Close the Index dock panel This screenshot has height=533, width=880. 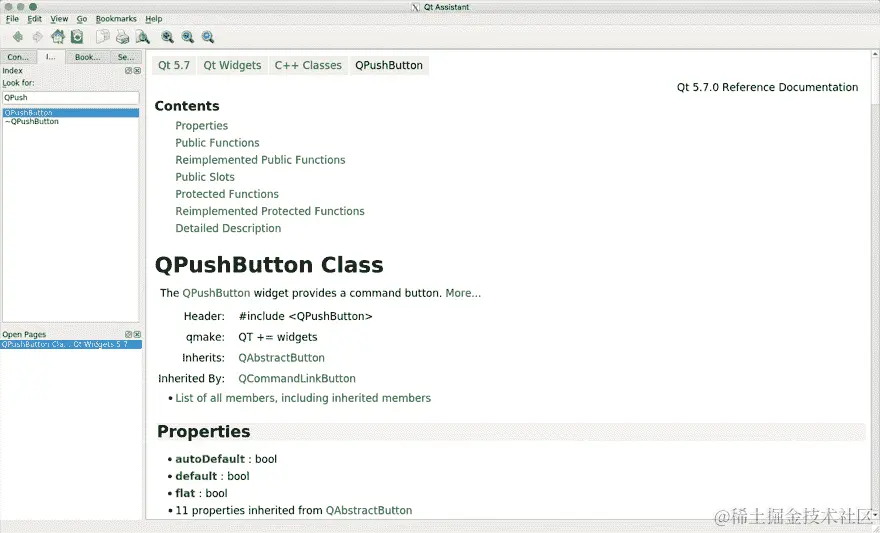tap(138, 71)
